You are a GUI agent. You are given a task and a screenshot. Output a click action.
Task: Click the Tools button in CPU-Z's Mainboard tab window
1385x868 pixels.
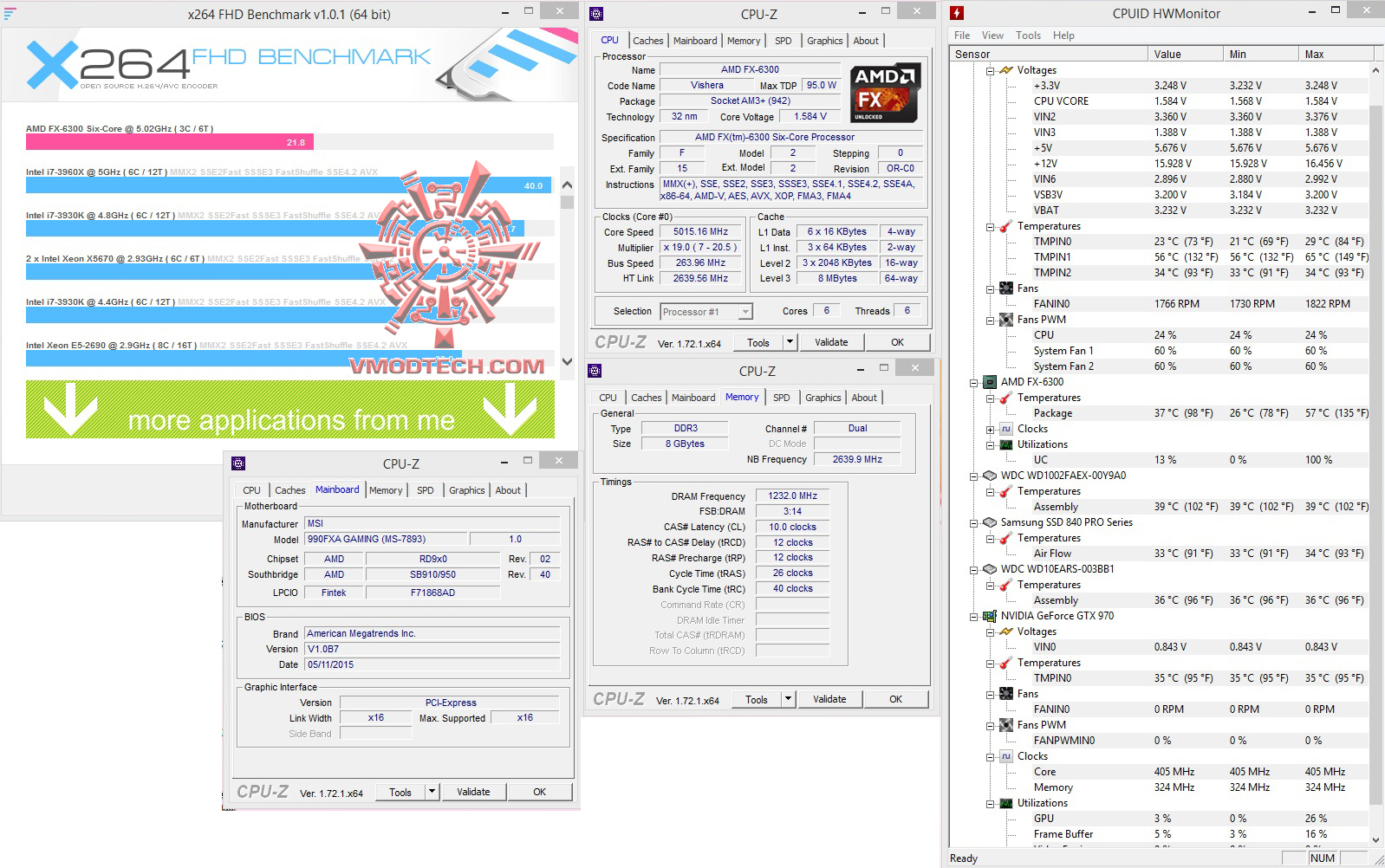click(400, 792)
